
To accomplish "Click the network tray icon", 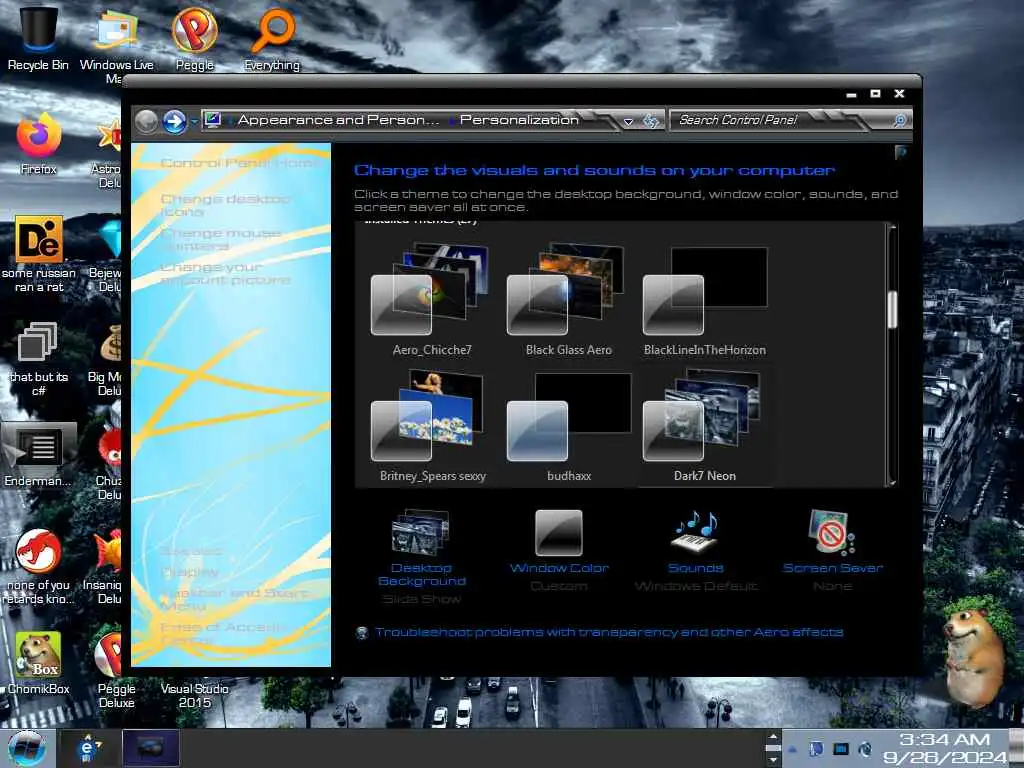I will 841,749.
